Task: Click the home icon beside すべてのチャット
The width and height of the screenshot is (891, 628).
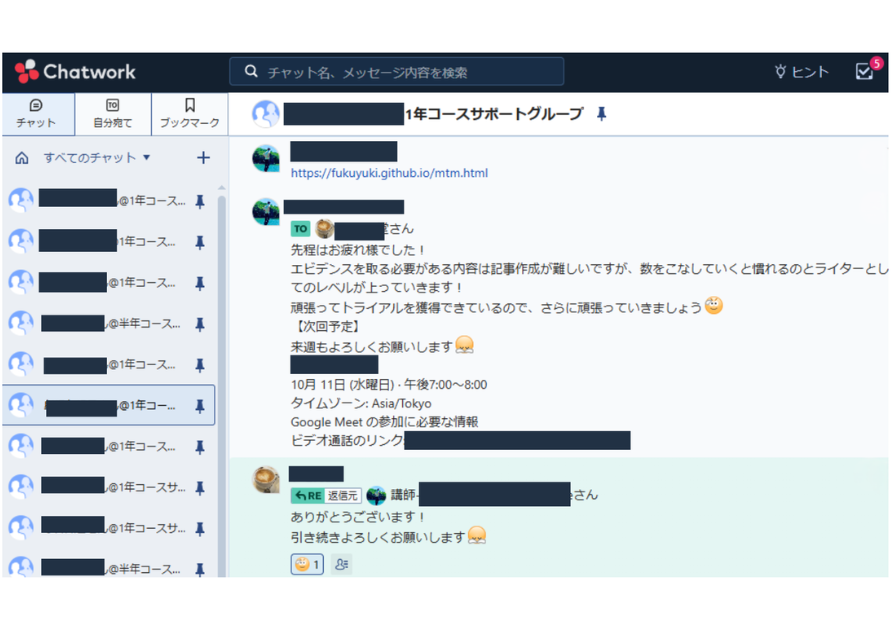Action: point(22,158)
